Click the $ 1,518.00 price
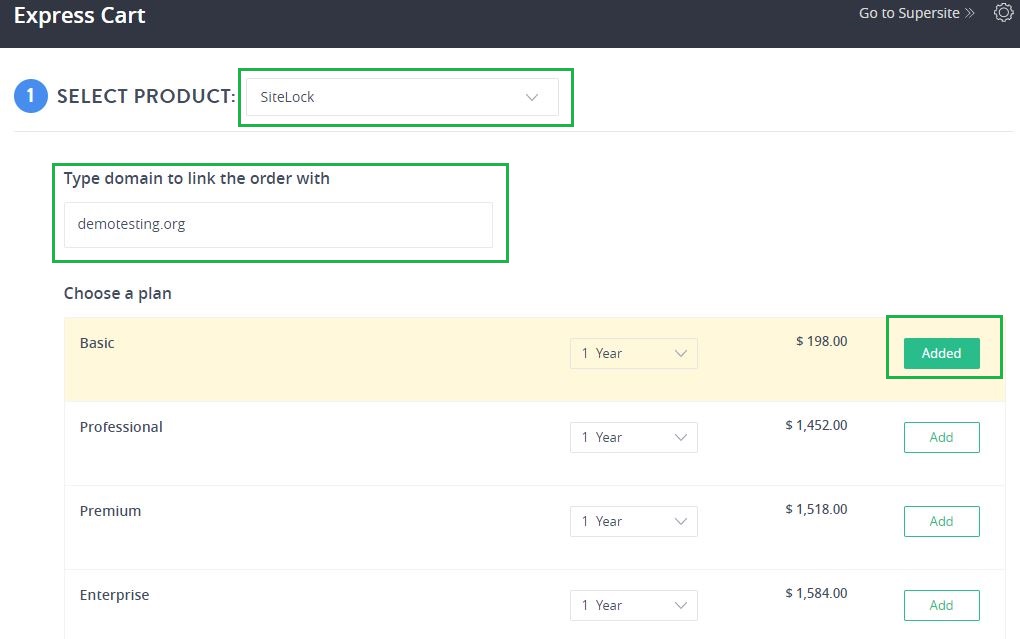The width and height of the screenshot is (1020, 639). tap(816, 509)
